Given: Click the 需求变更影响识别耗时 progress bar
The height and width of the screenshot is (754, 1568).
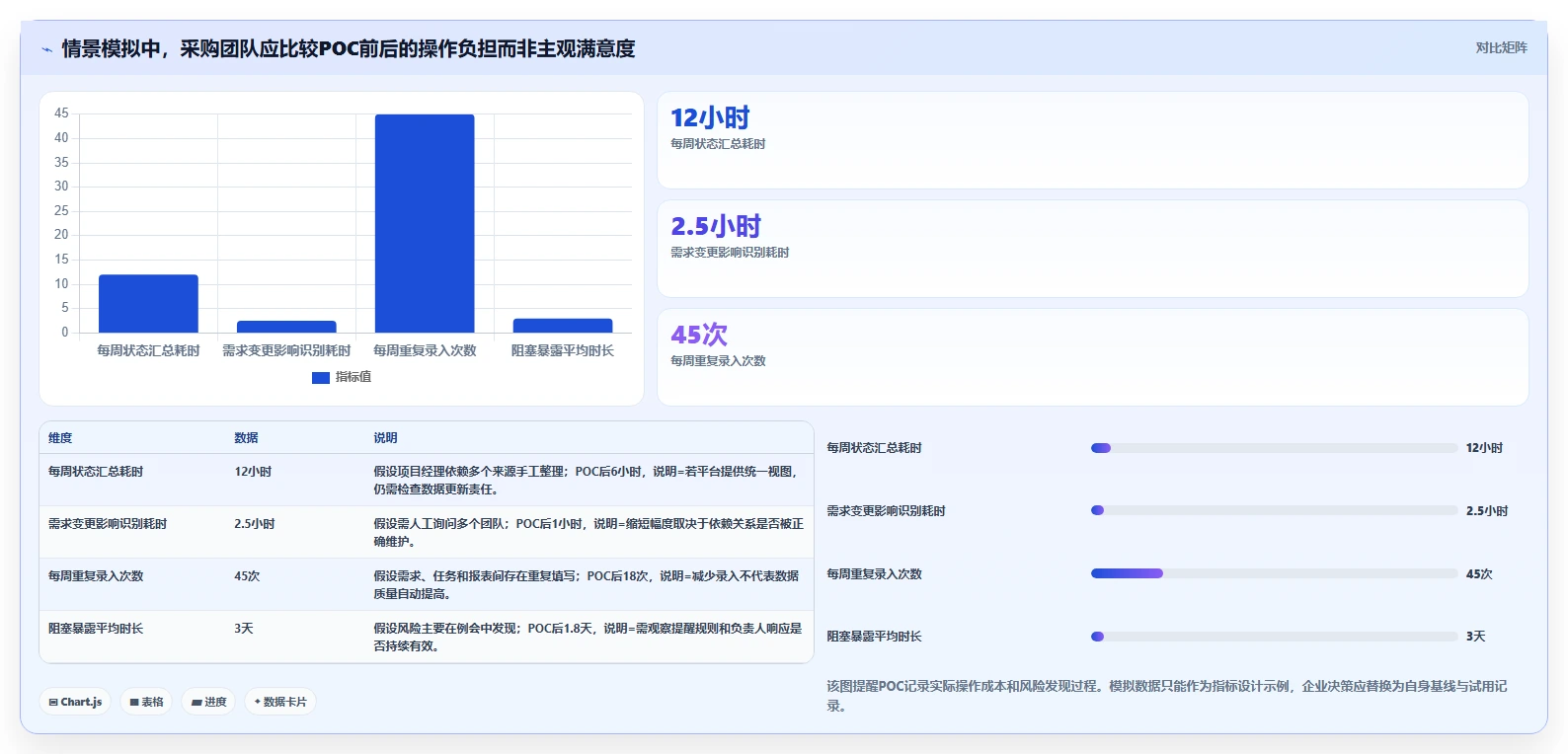Looking at the screenshot, I should pyautogui.click(x=1274, y=511).
